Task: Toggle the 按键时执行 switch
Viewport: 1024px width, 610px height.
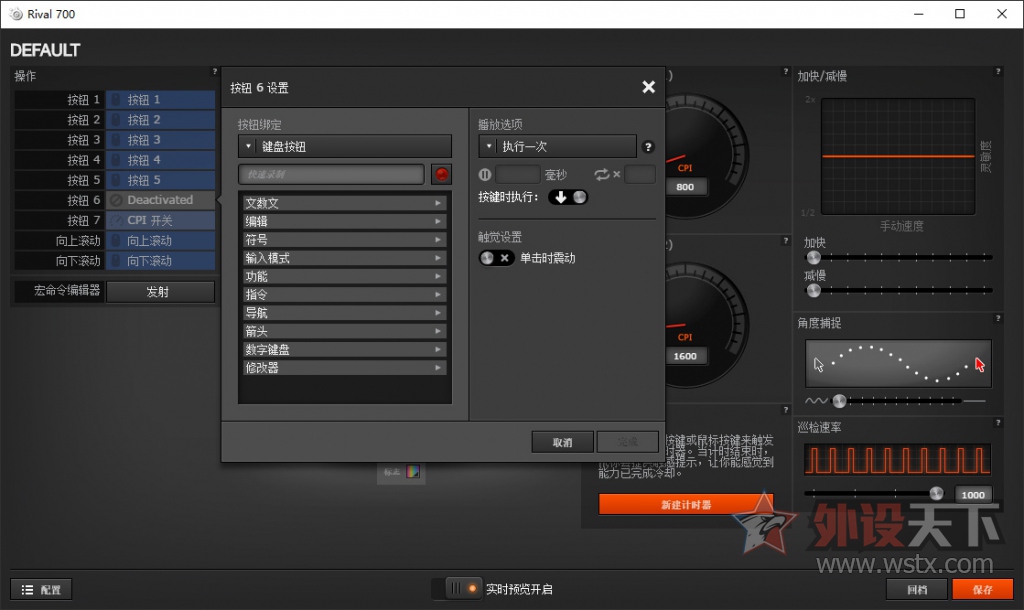Action: tap(569, 197)
